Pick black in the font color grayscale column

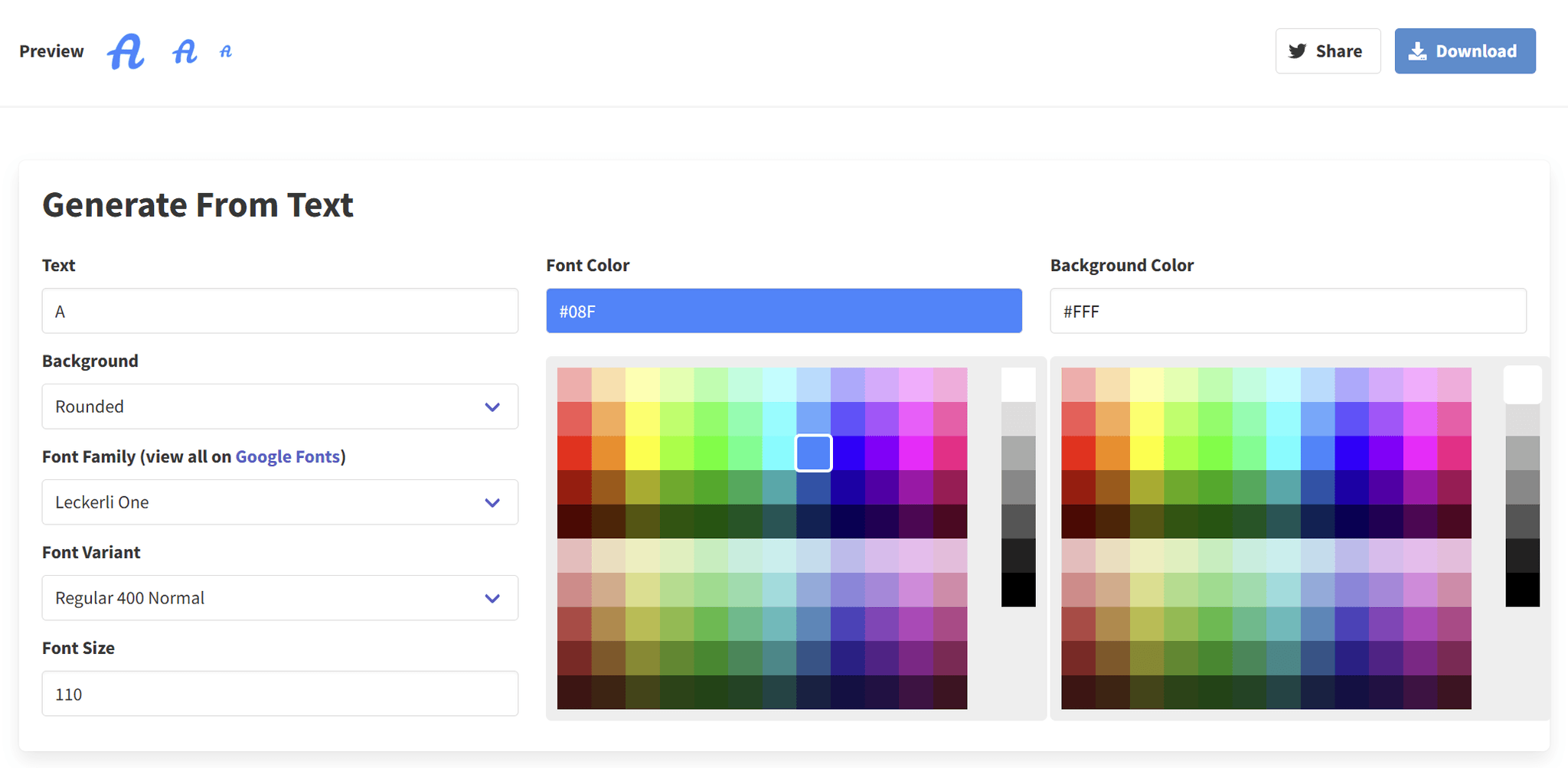(x=1018, y=590)
